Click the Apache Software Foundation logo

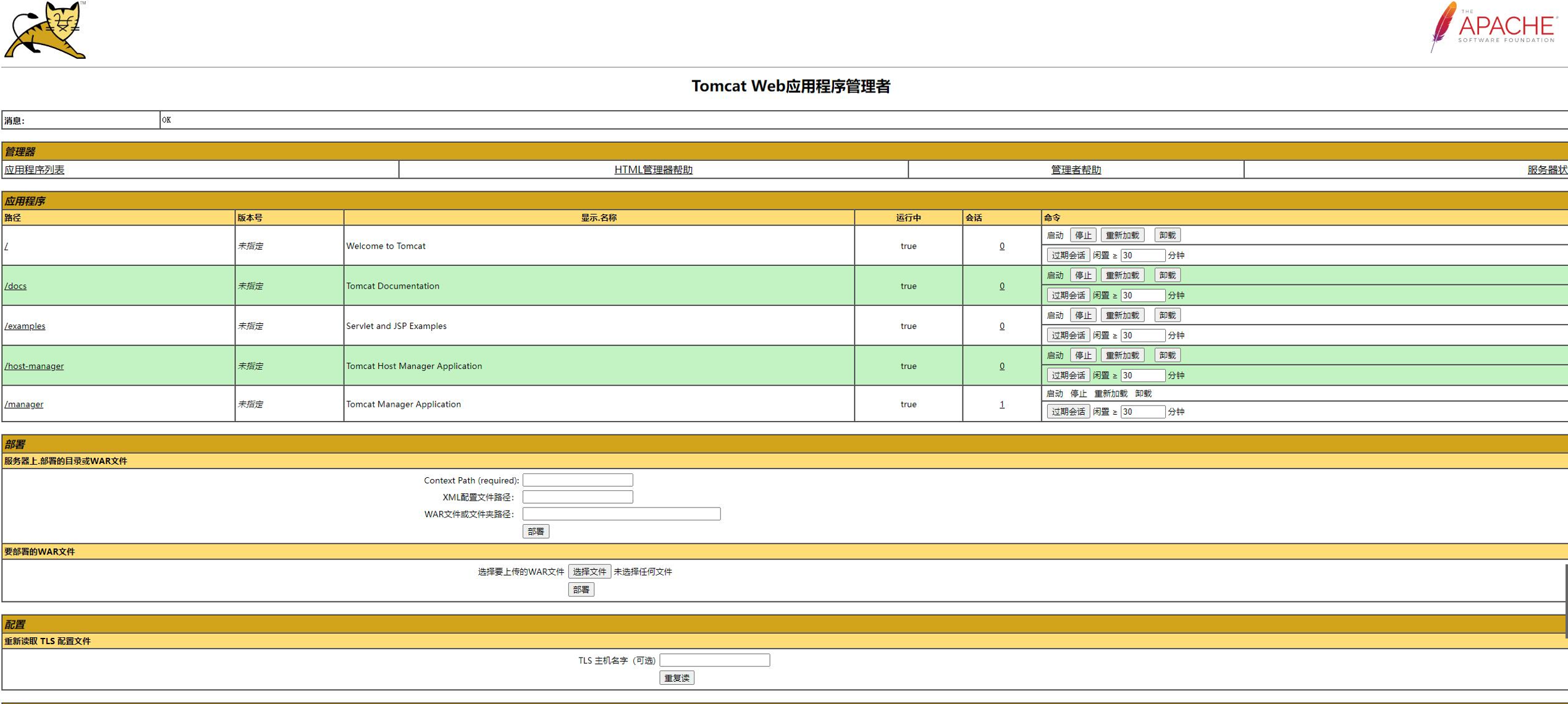1493,27
